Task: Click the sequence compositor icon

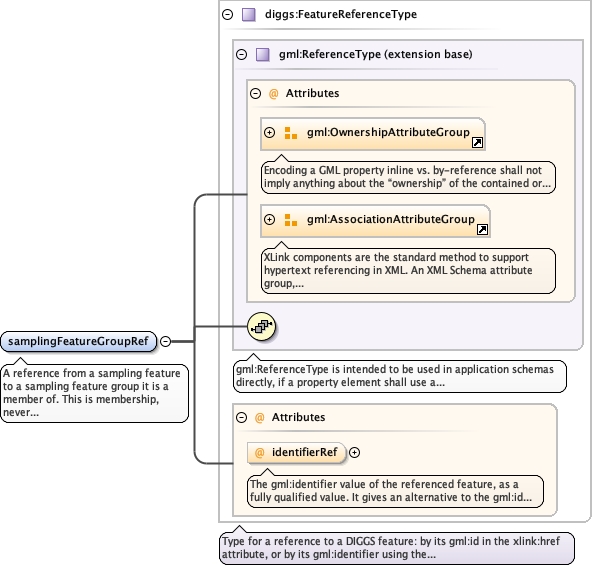Action: click(x=261, y=326)
